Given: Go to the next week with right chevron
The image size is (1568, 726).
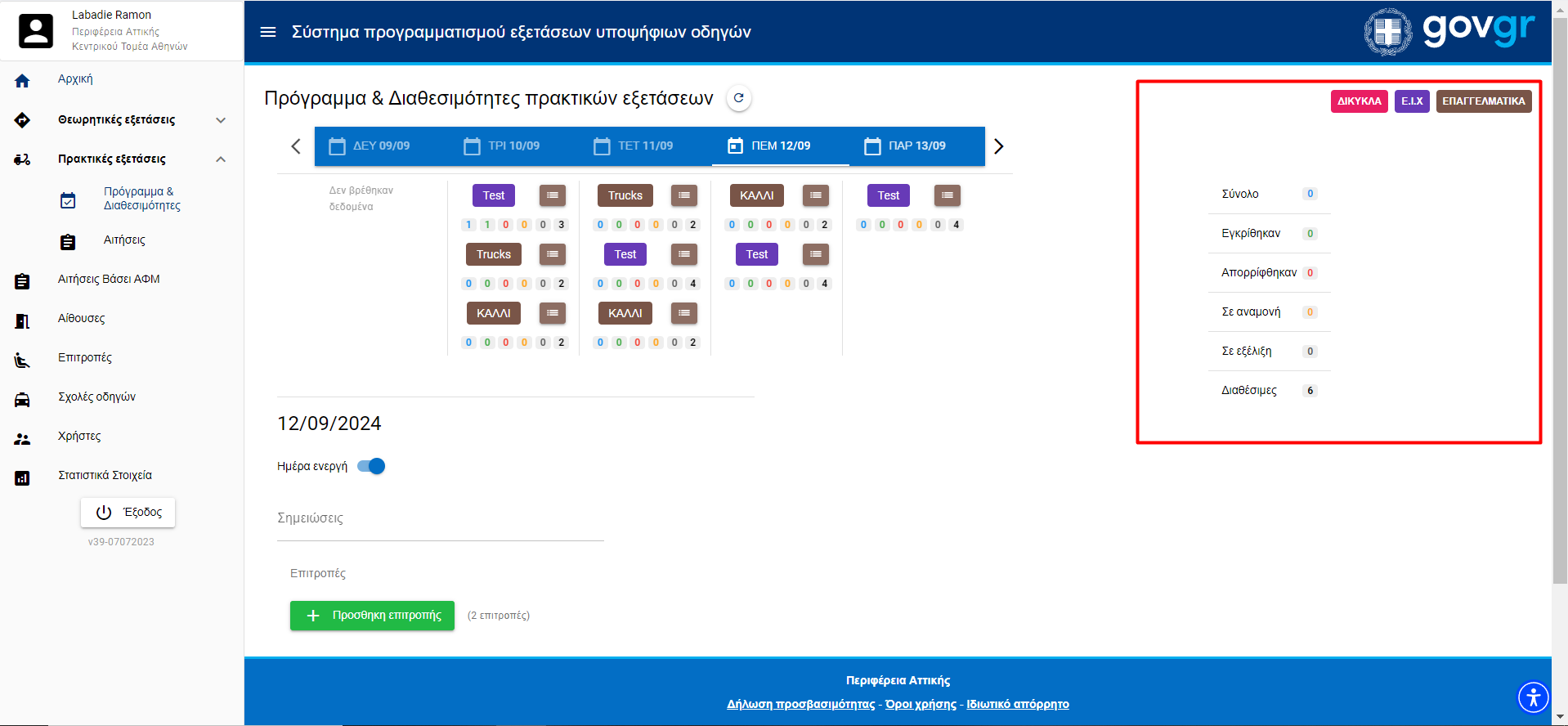Looking at the screenshot, I should [998, 146].
